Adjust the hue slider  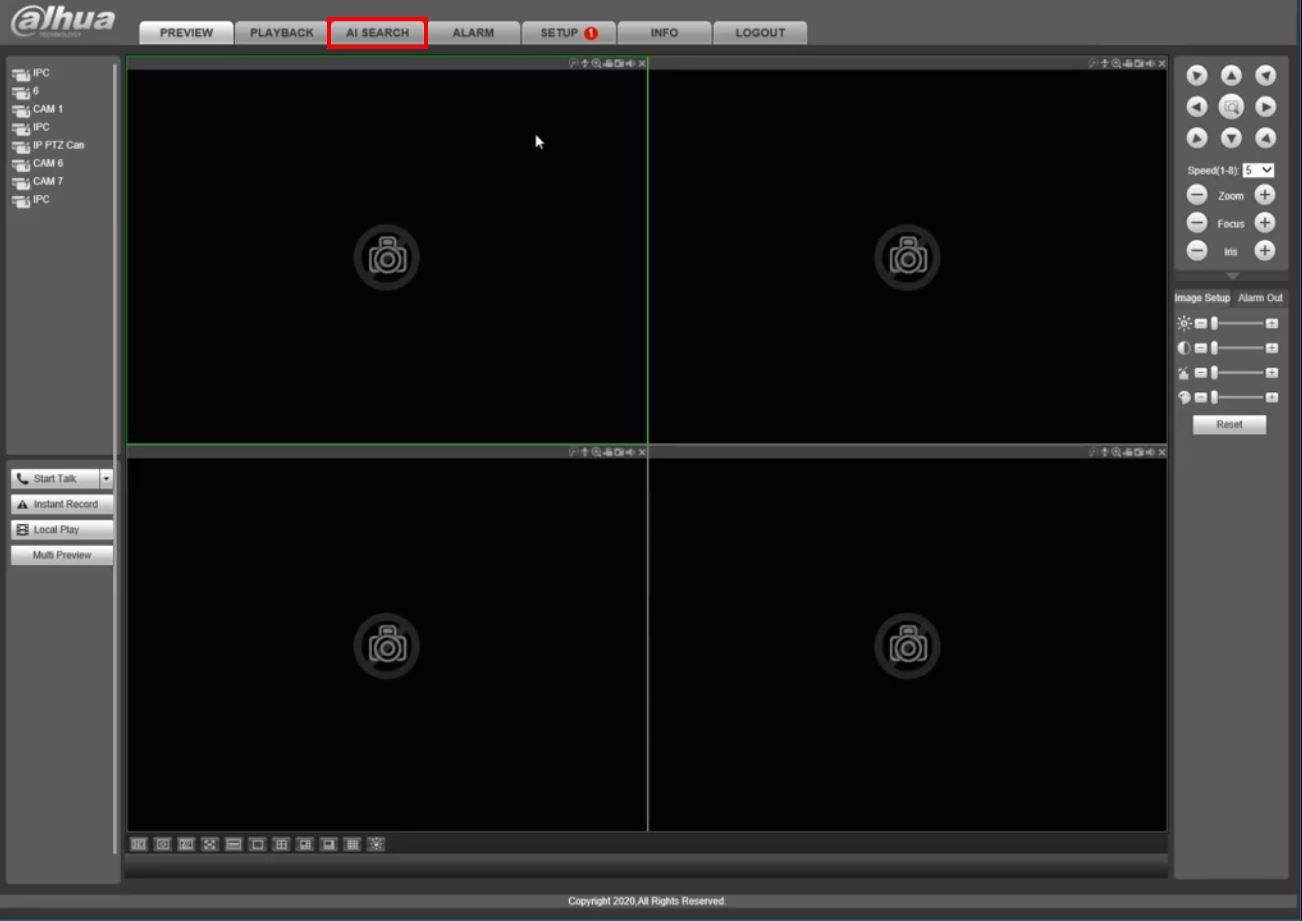pos(1238,397)
